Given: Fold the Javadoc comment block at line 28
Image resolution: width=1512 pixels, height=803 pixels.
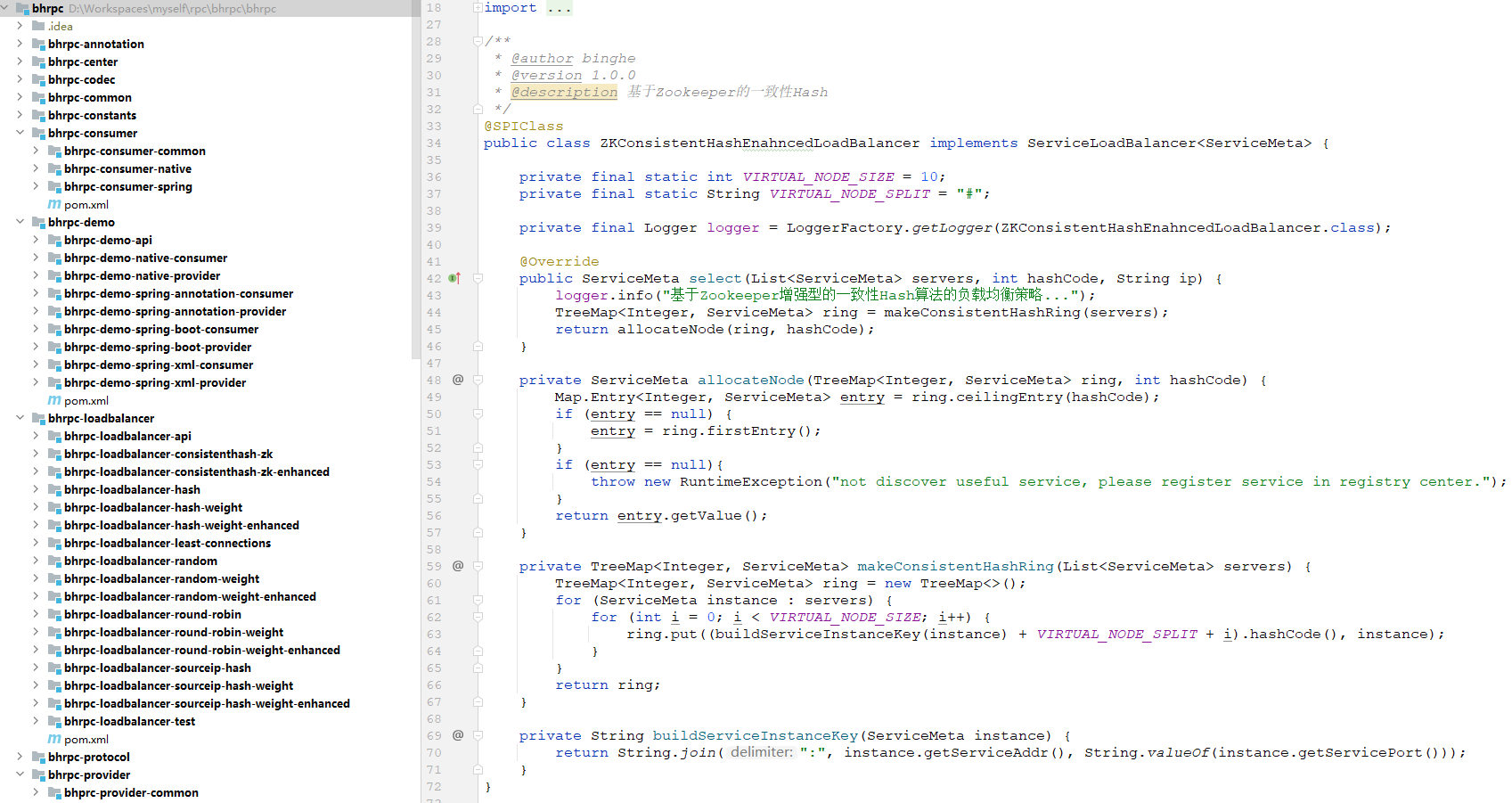Looking at the screenshot, I should pyautogui.click(x=478, y=41).
